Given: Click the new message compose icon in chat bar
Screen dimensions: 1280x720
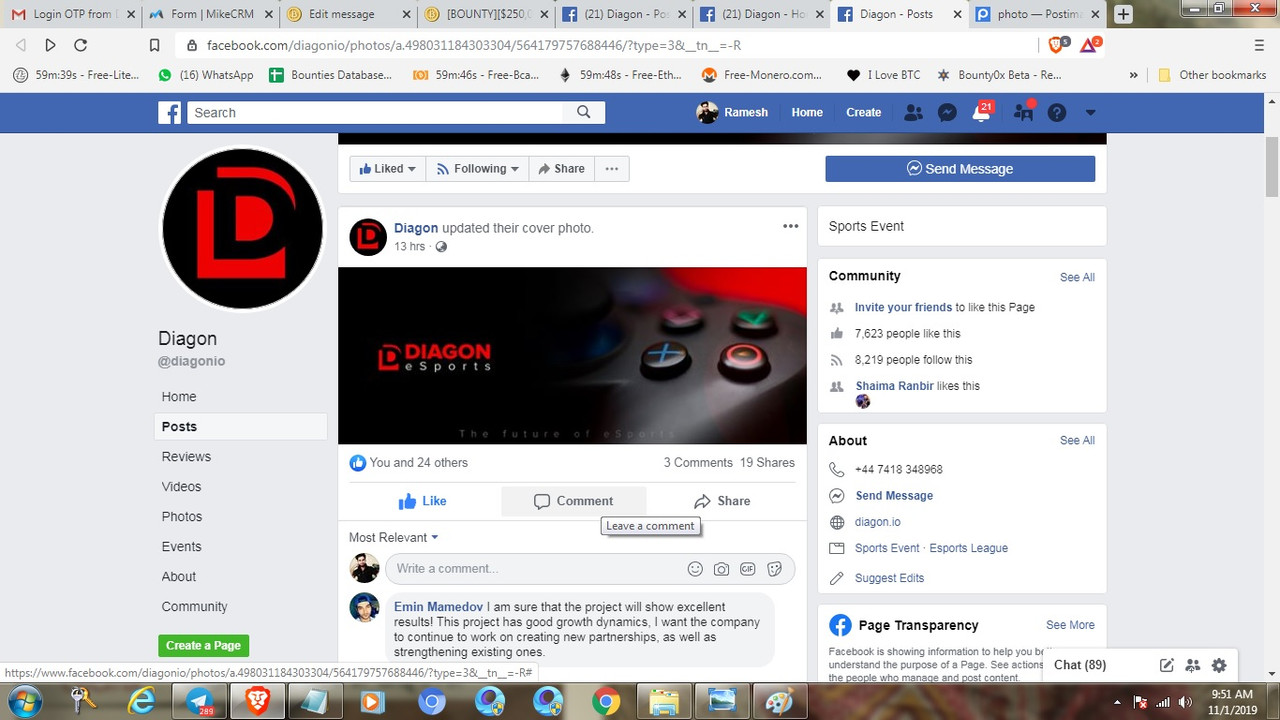Looking at the screenshot, I should pyautogui.click(x=1166, y=665).
